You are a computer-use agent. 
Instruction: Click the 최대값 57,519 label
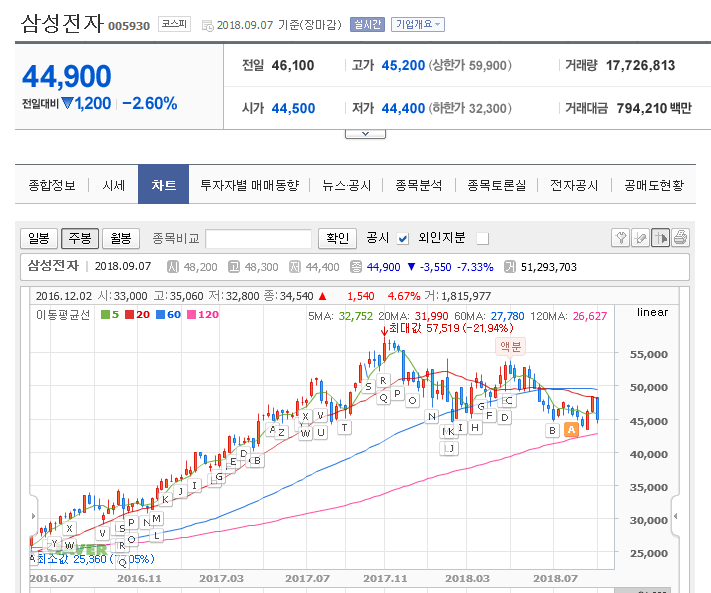click(451, 328)
